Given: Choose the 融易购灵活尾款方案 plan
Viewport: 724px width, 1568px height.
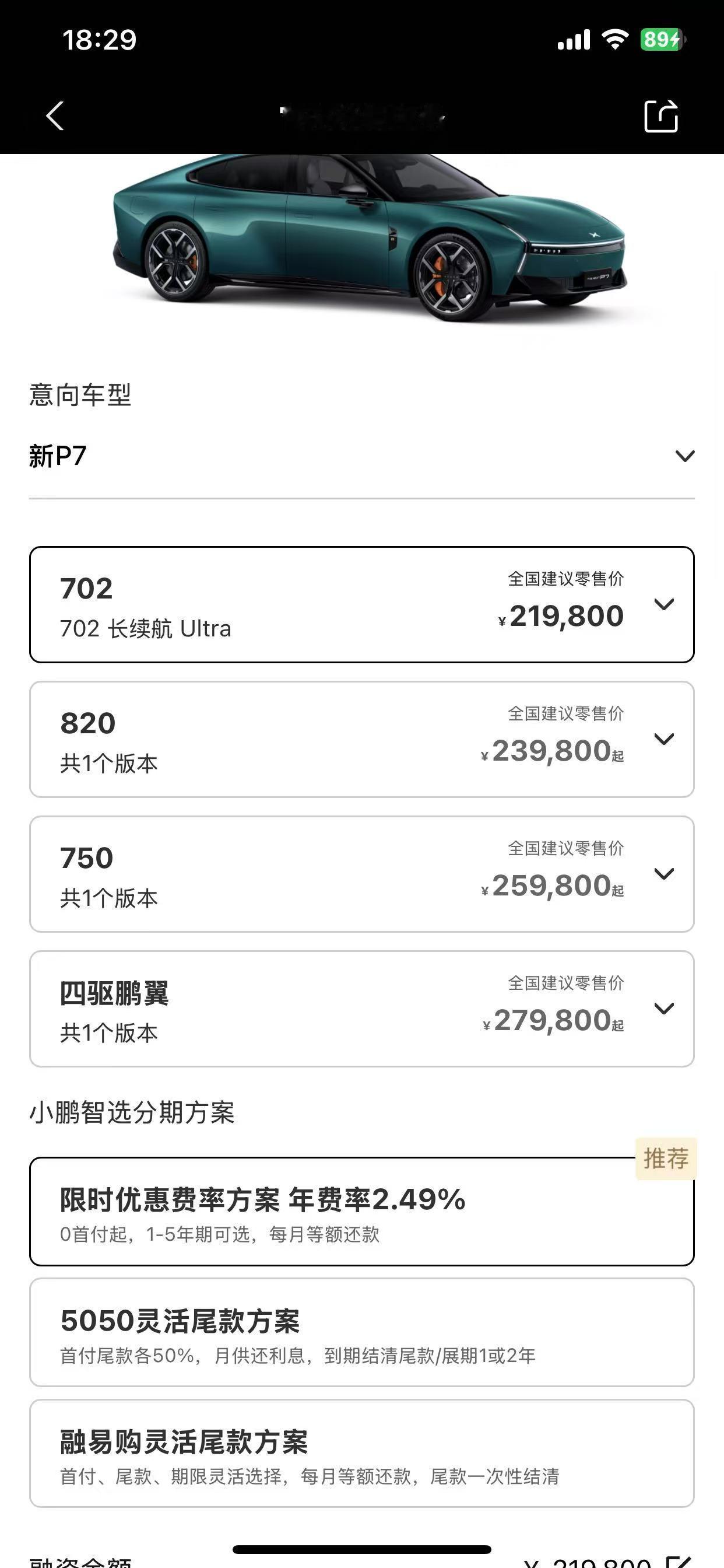Looking at the screenshot, I should 361,1453.
